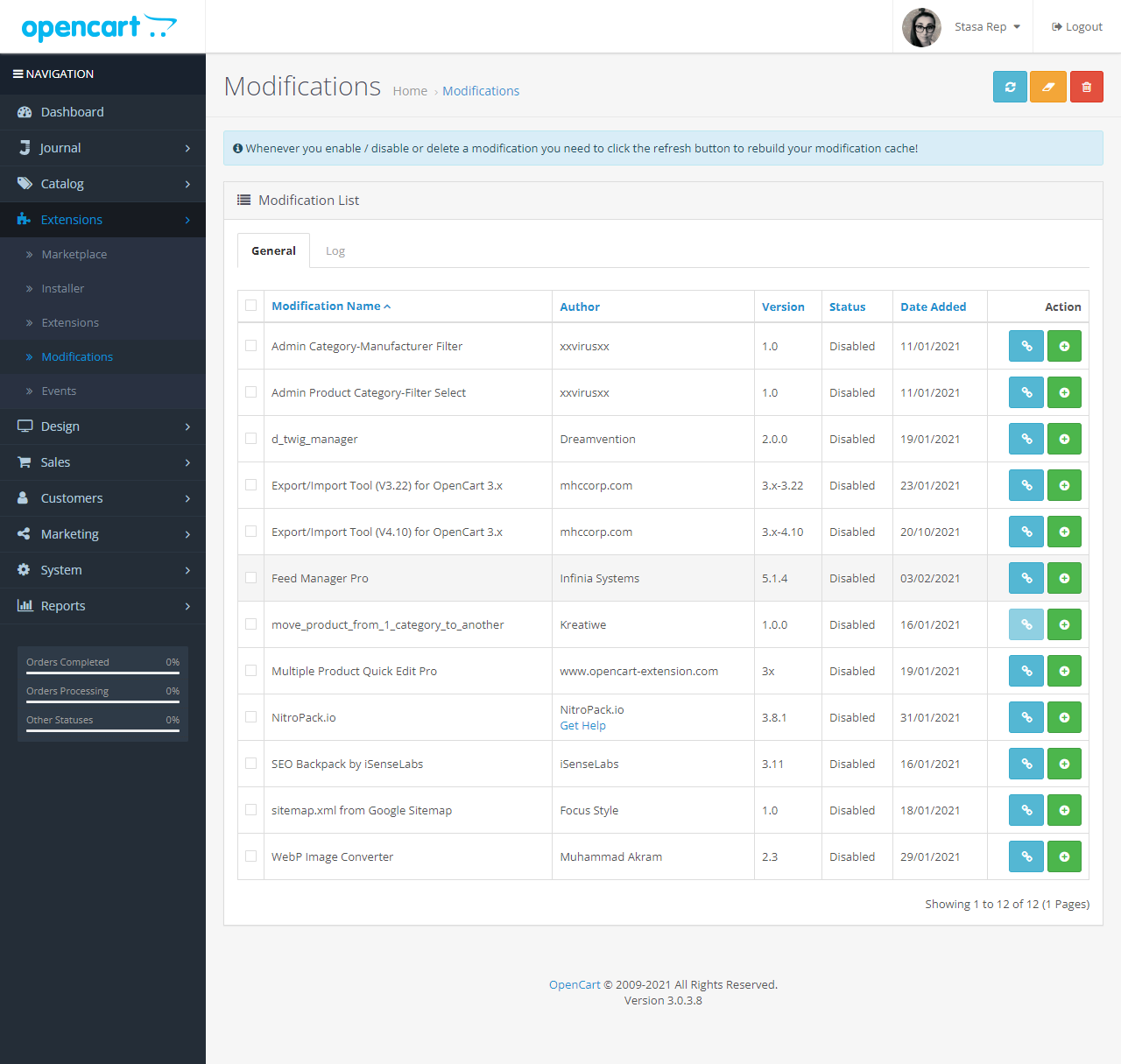The image size is (1121, 1064).
Task: Select the SEO Backpack by iSenseLabs checkbox
Action: tap(251, 764)
